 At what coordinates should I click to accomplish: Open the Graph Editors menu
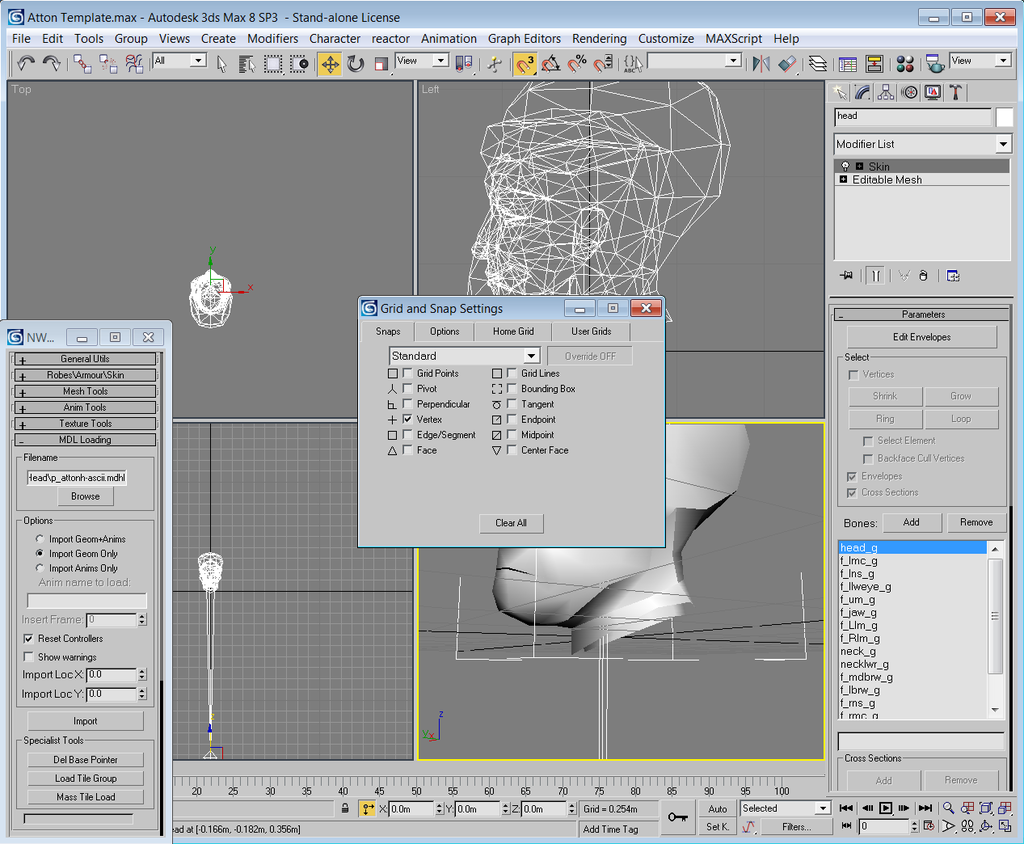tap(524, 39)
